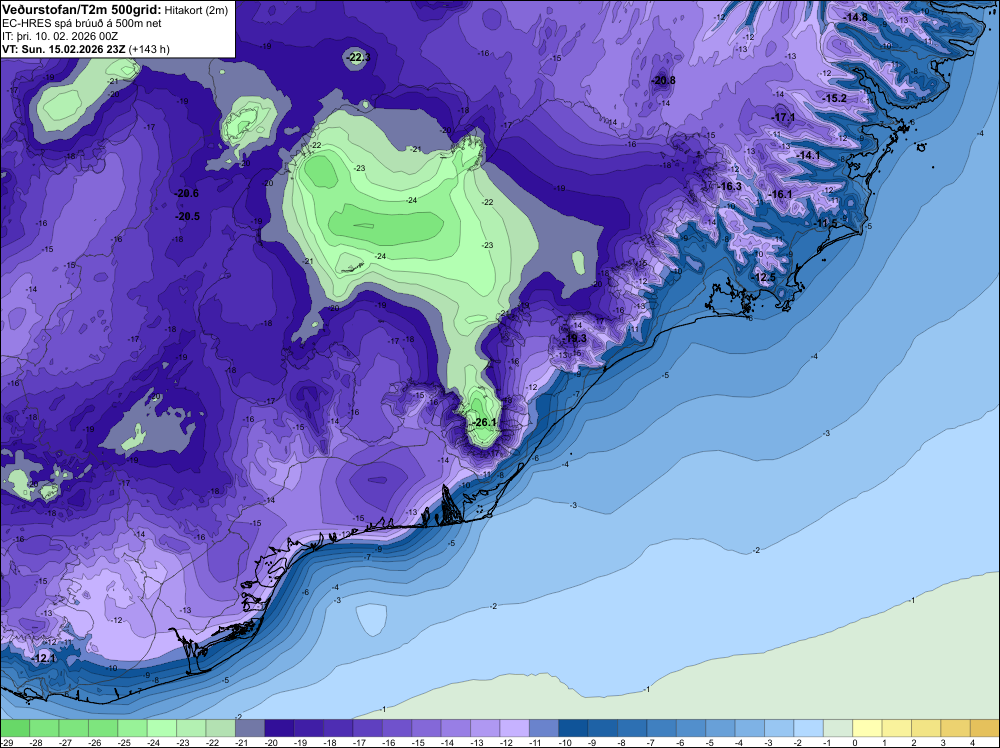Click the '-12.5' temperature label
The width and height of the screenshot is (1000, 748).
click(763, 277)
